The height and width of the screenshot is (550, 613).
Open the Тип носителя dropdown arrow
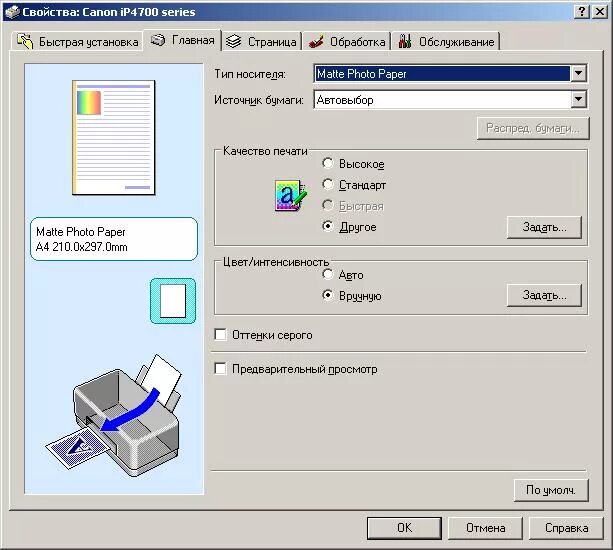579,73
